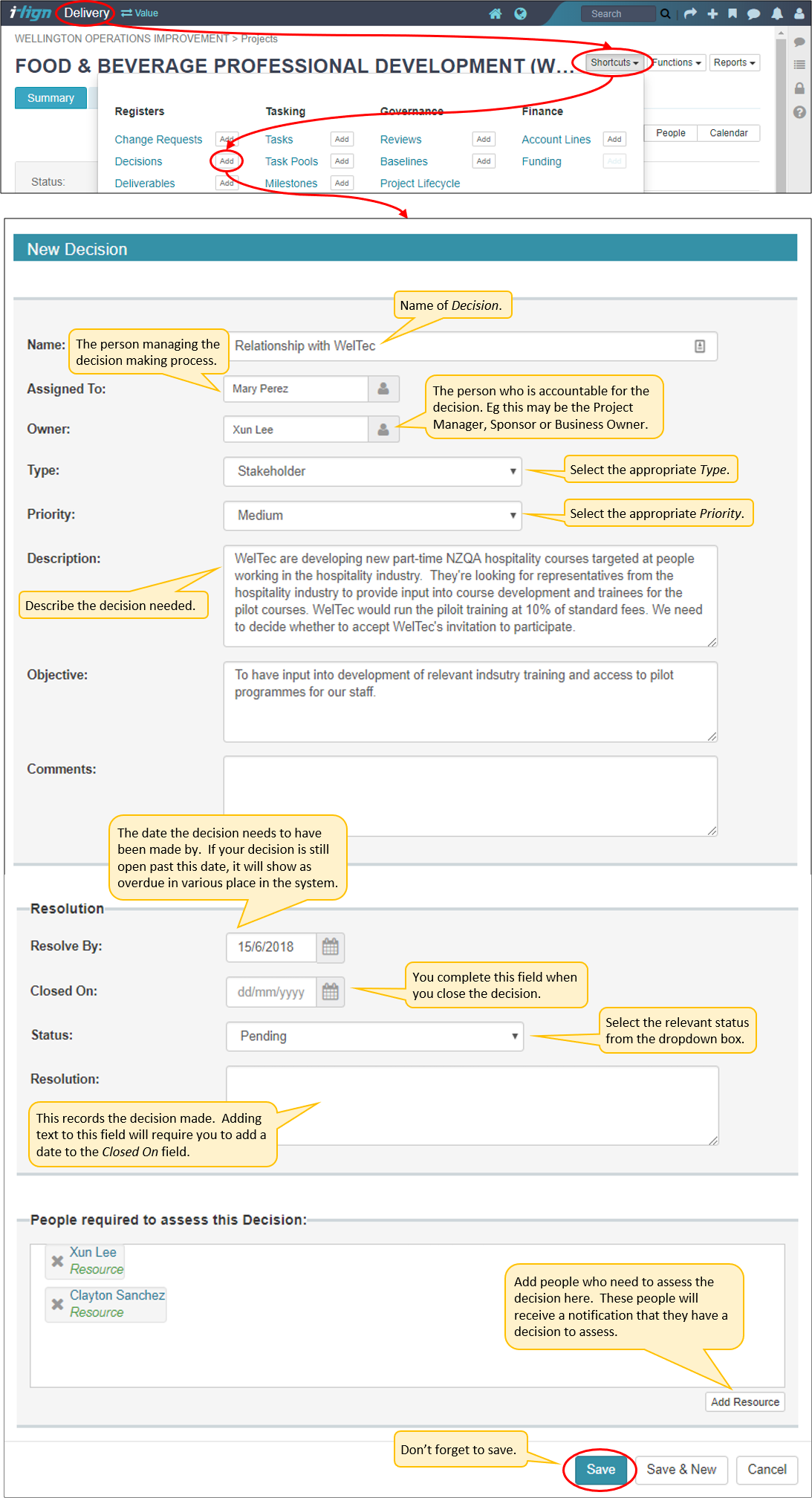This screenshot has height=1498, width=812.
Task: Open the speech bubble icon in the top bar
Action: click(753, 13)
